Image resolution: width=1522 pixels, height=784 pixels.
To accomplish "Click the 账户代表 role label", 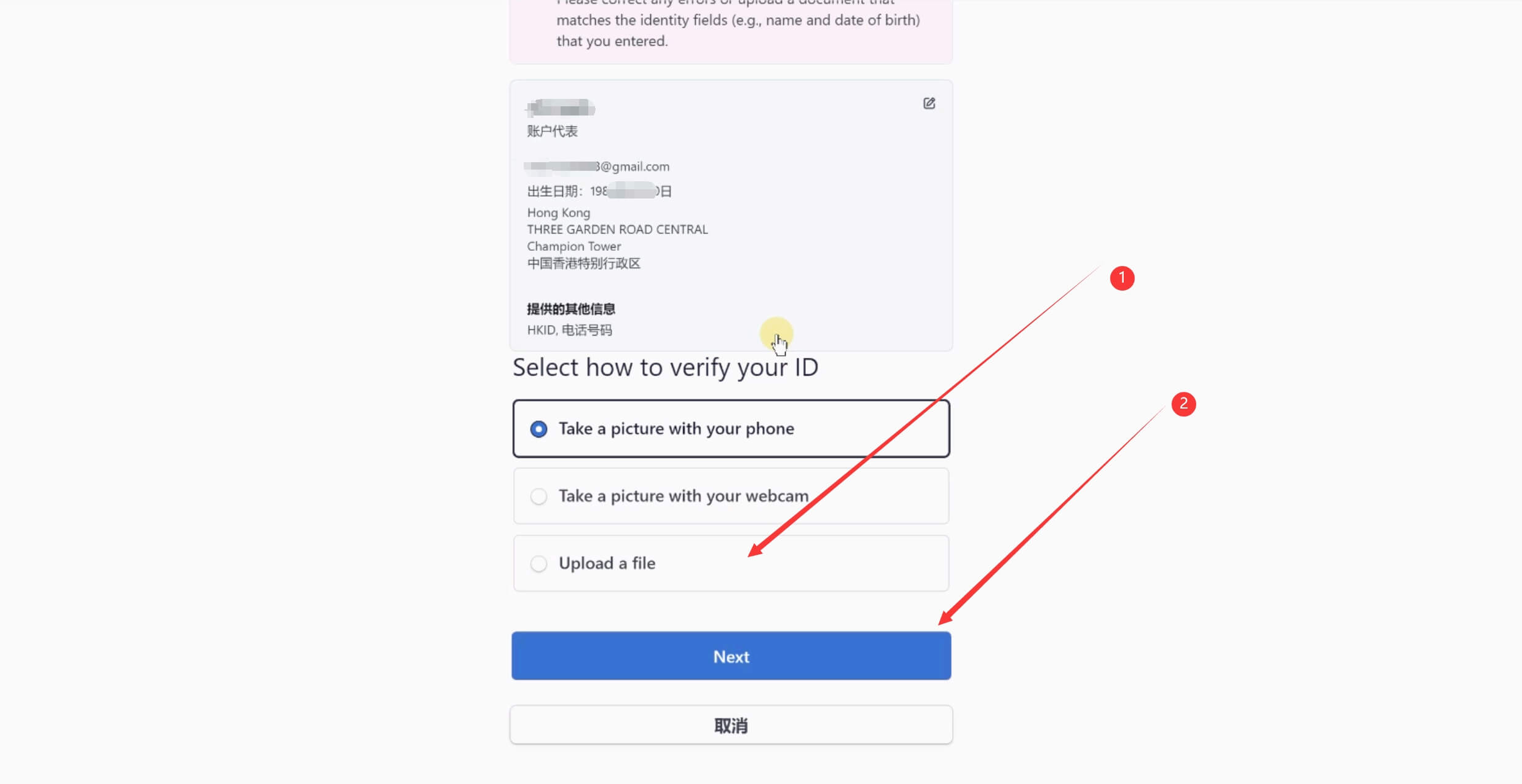I will click(x=552, y=131).
